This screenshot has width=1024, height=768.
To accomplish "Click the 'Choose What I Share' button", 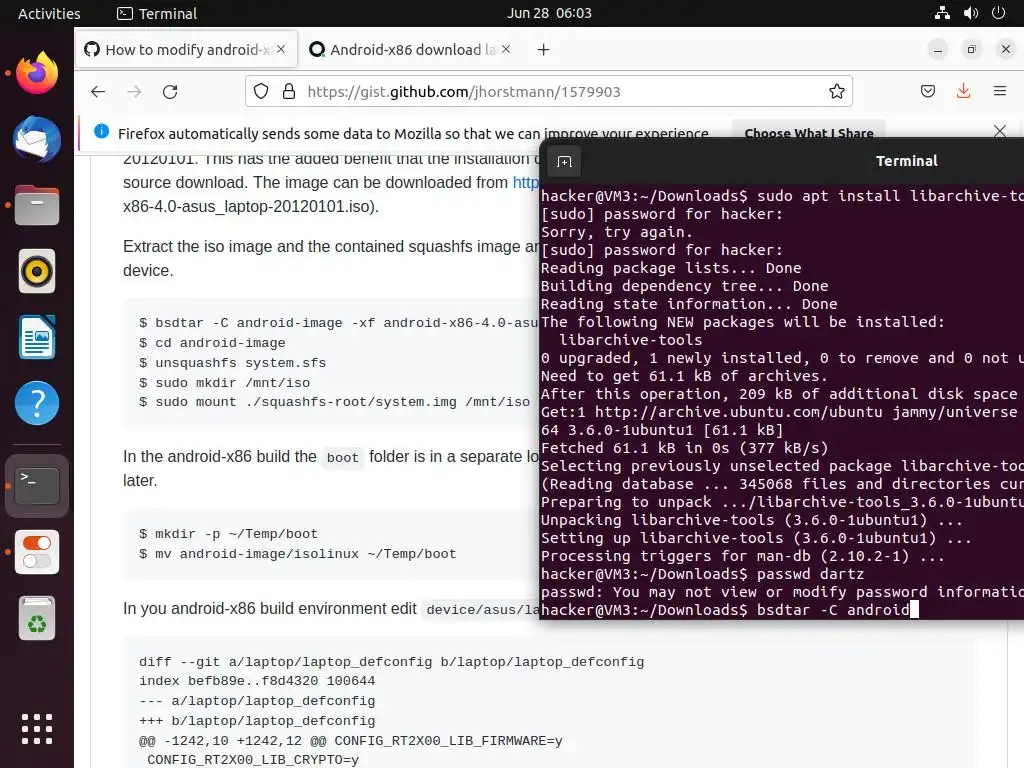I will tap(808, 133).
